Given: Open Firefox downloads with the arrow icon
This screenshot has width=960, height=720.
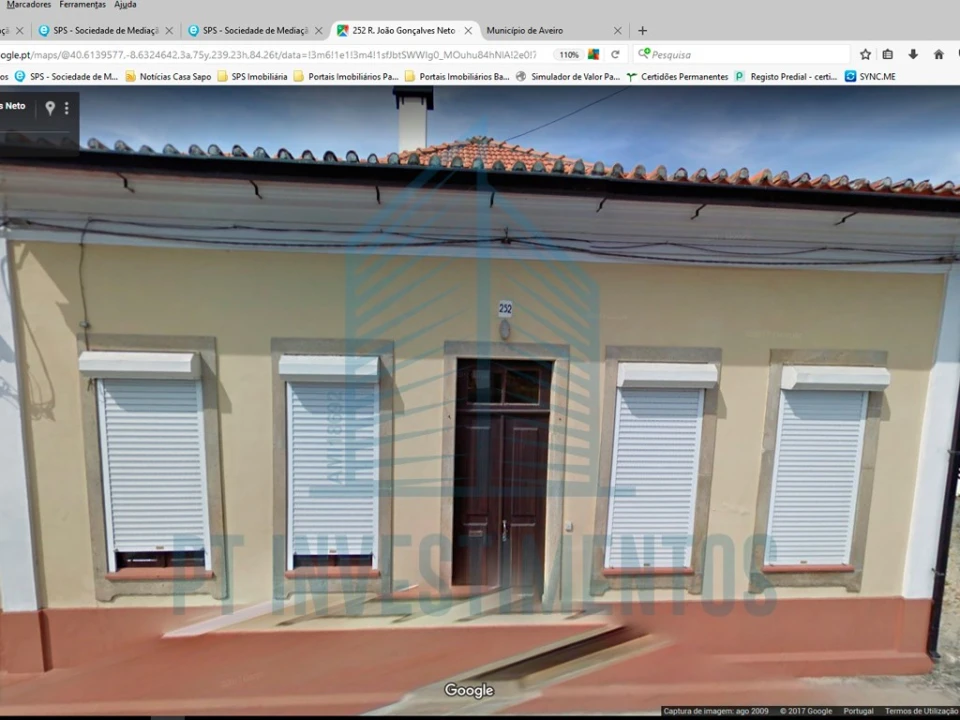Looking at the screenshot, I should [911, 54].
